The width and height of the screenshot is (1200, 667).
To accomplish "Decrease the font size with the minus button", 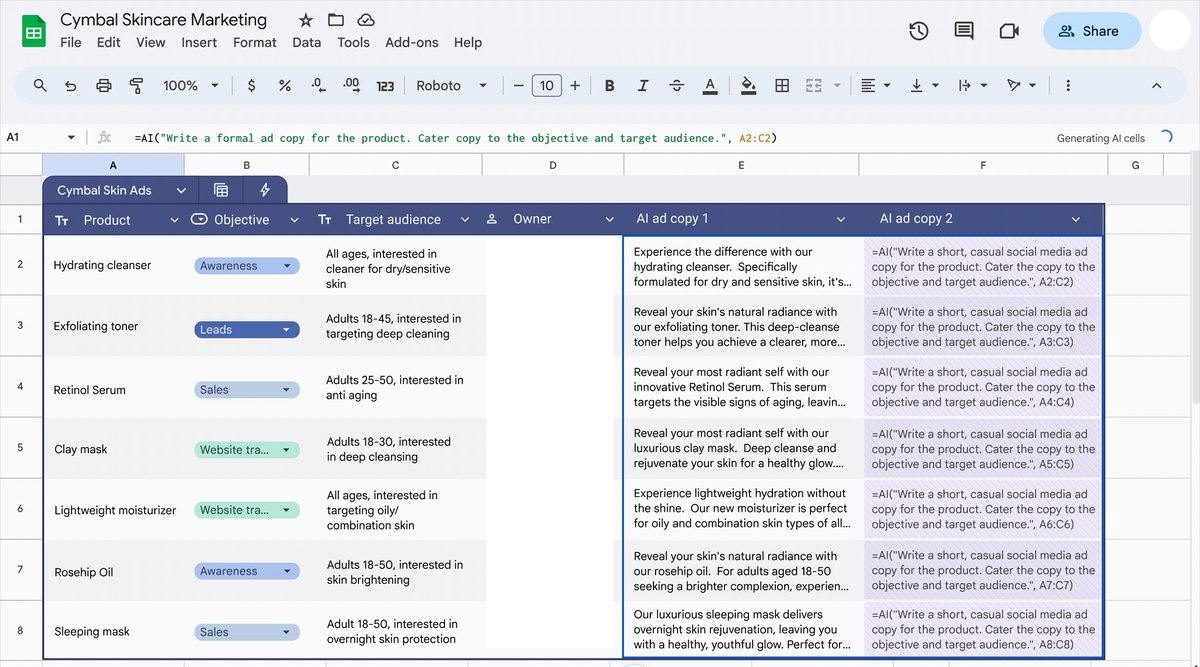I will coord(518,86).
